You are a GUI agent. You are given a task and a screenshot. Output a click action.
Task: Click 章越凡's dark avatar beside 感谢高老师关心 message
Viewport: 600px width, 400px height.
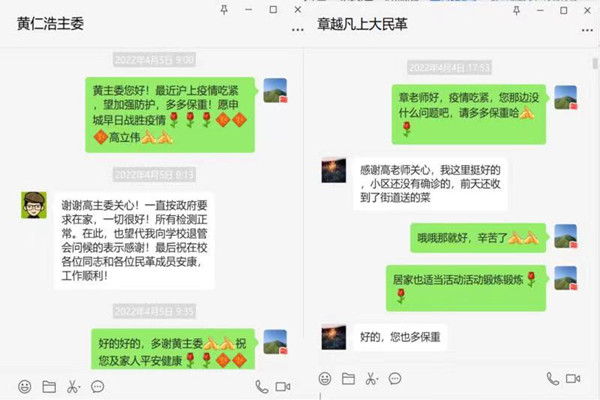(x=334, y=170)
